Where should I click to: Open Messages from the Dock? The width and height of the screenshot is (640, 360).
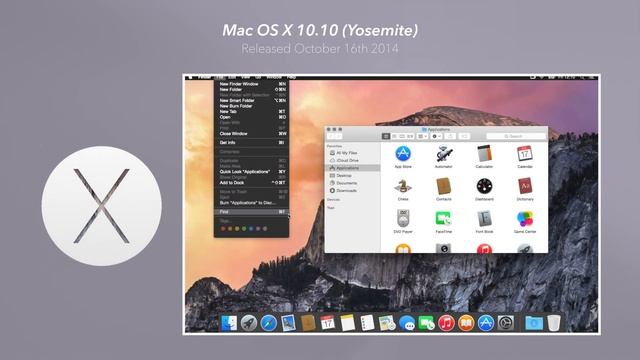point(407,323)
